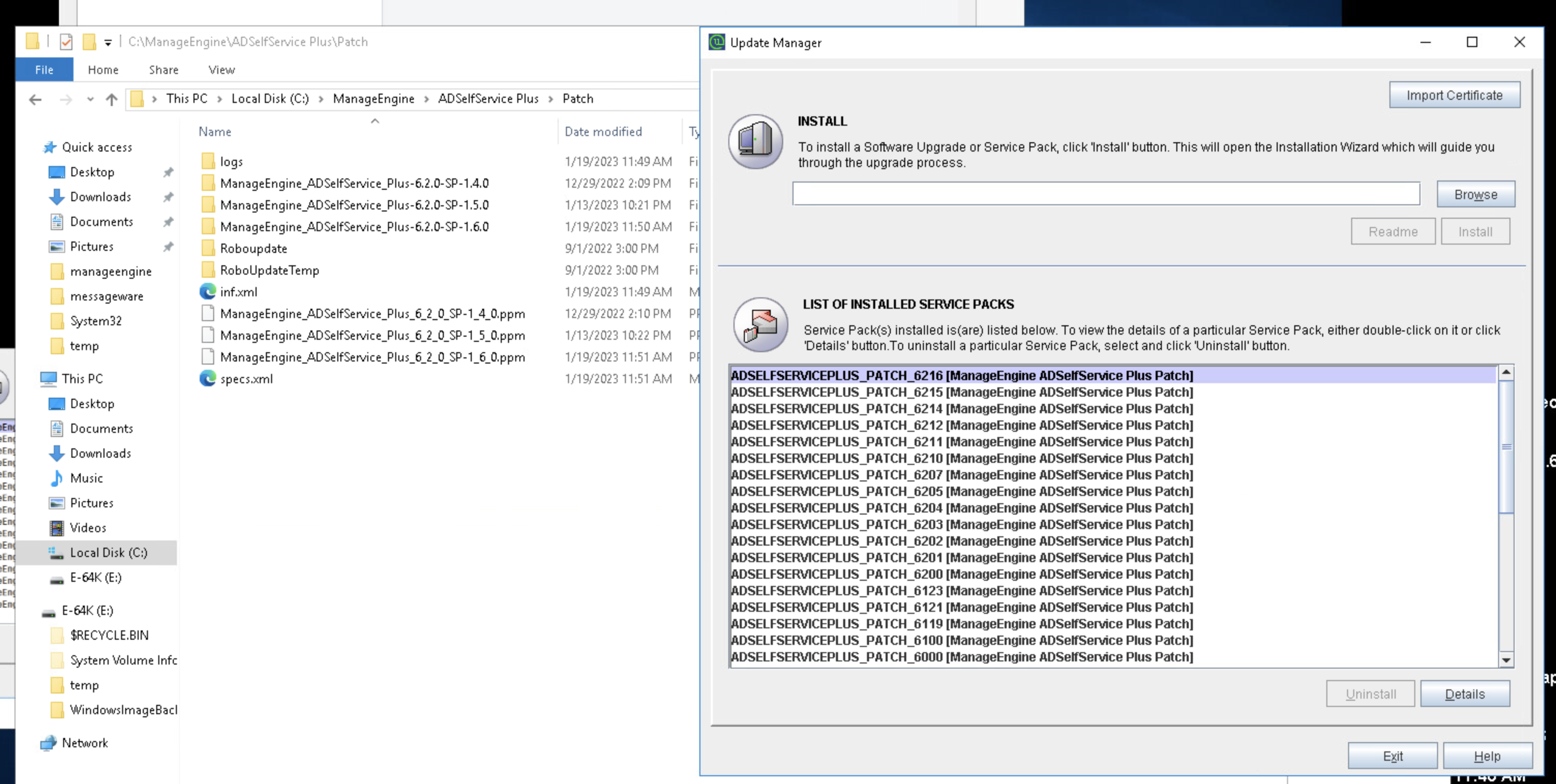Click the Browse button in Update Manager
1556x784 pixels.
click(x=1476, y=194)
